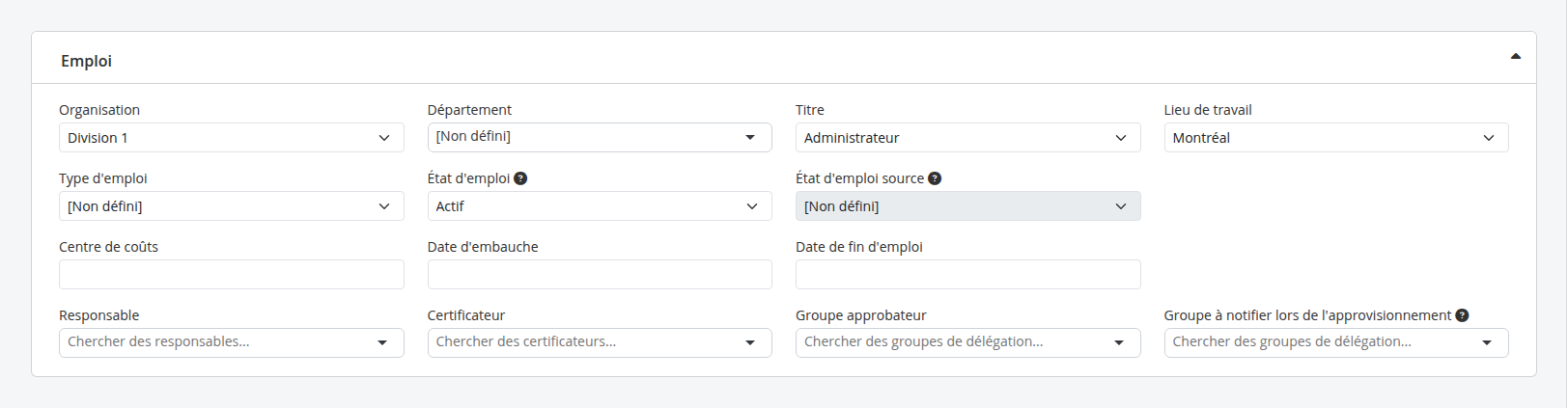Click the Type d'emploi label
The image size is (1568, 408).
(x=103, y=178)
